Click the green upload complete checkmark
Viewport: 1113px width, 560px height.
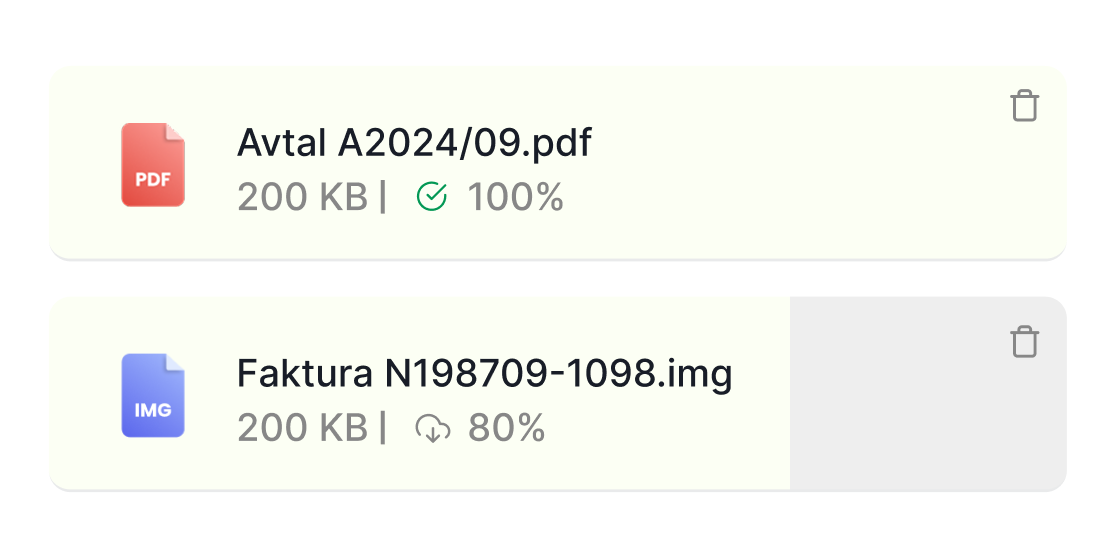coord(431,197)
